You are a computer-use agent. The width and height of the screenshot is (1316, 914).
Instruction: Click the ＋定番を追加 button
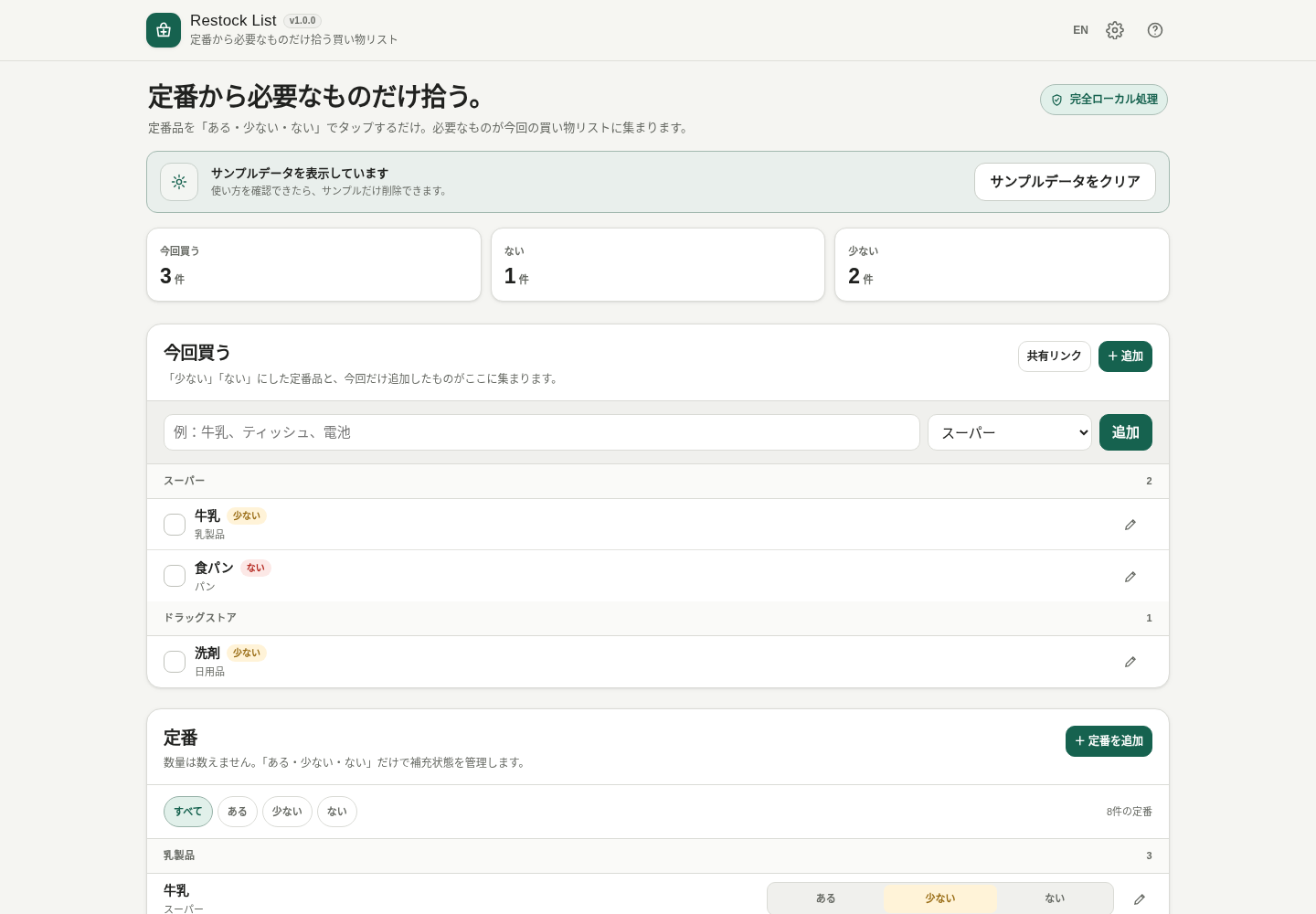1109,741
